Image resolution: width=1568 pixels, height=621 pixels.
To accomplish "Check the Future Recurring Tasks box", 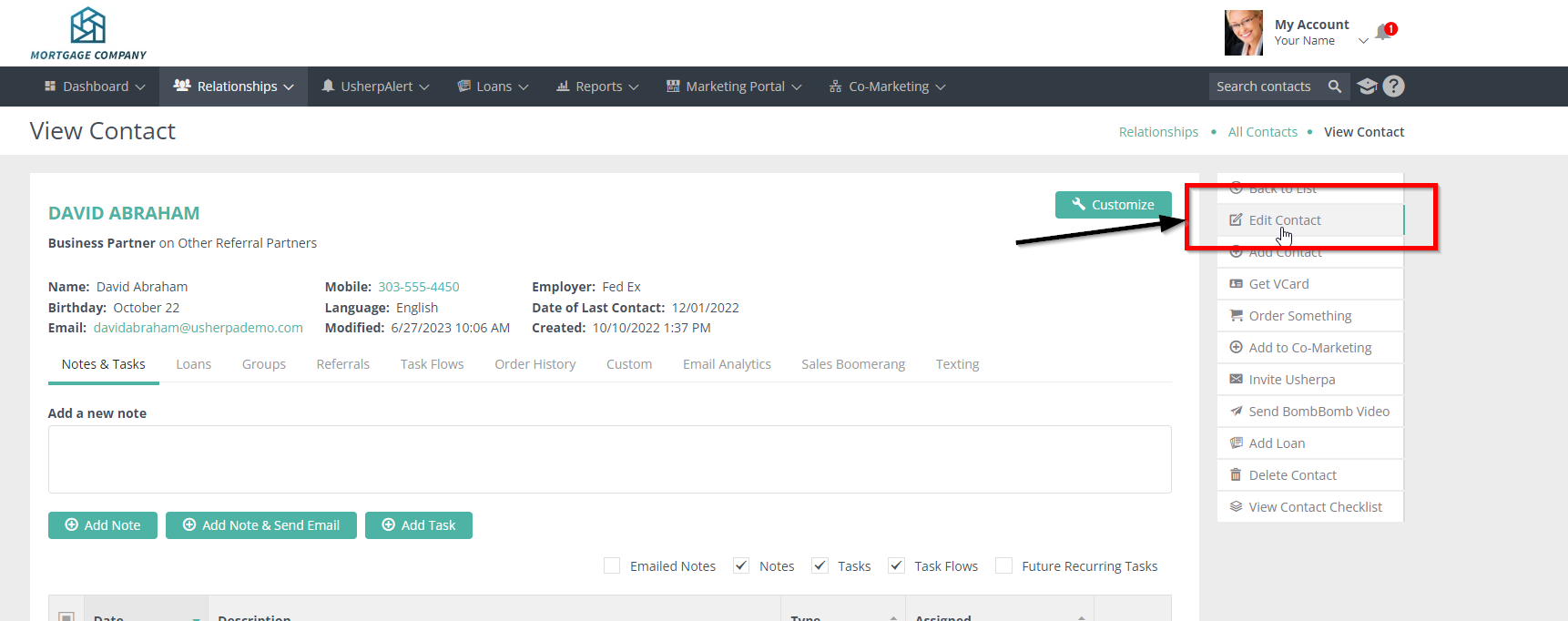I will 1003,566.
